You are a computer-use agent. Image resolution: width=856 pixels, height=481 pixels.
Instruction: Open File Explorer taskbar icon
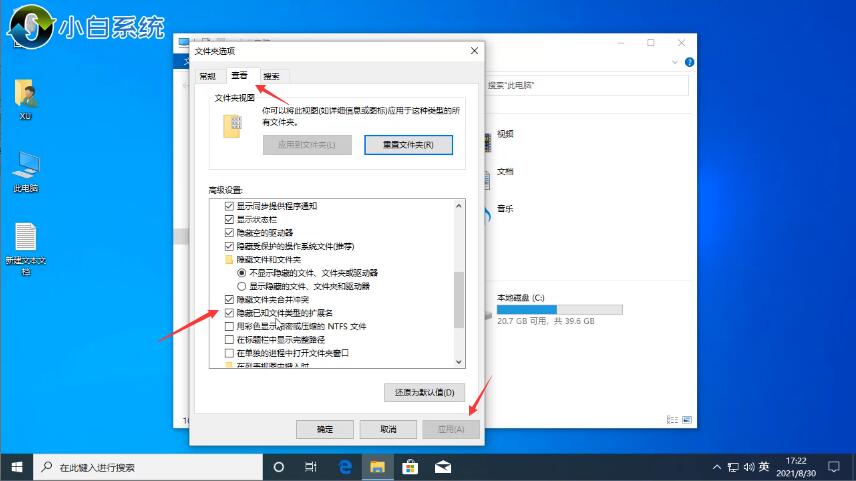[377, 467]
